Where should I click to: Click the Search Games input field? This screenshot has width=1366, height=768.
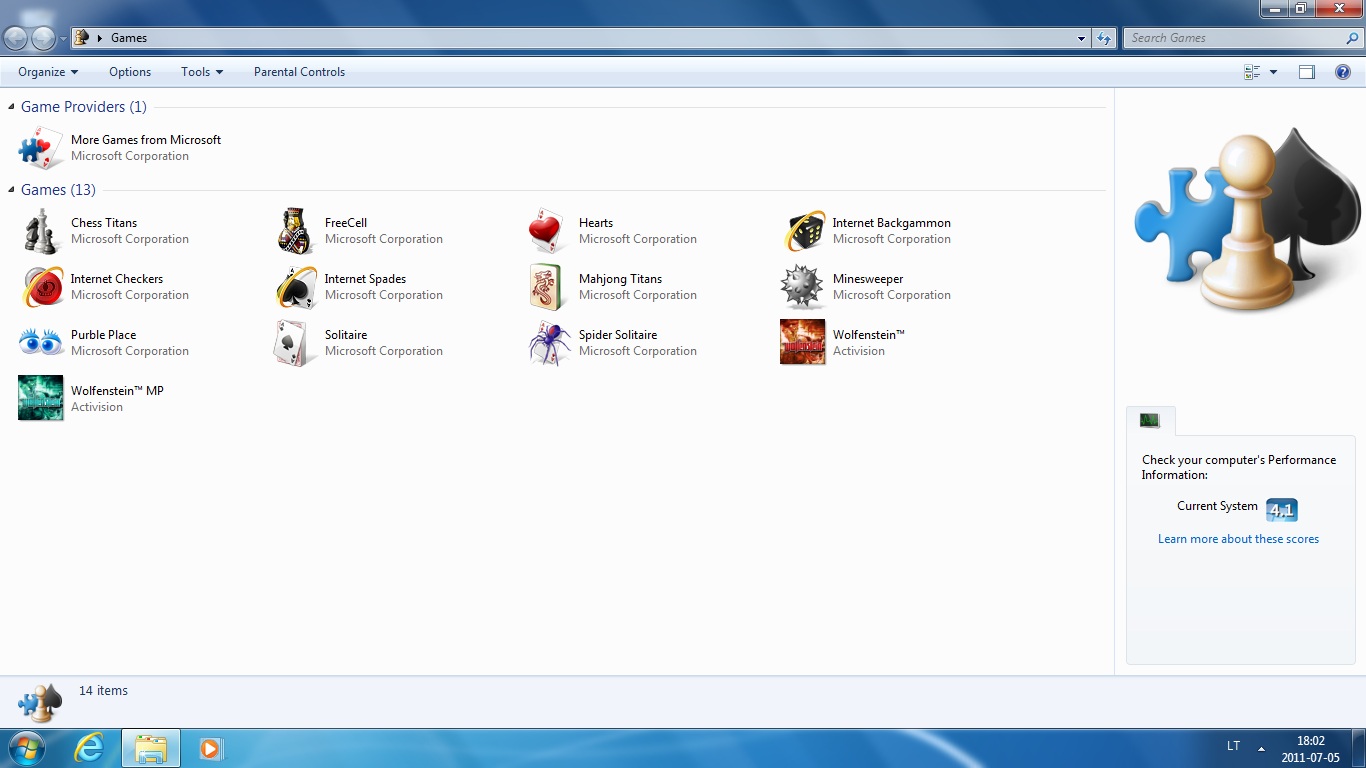(x=1235, y=38)
